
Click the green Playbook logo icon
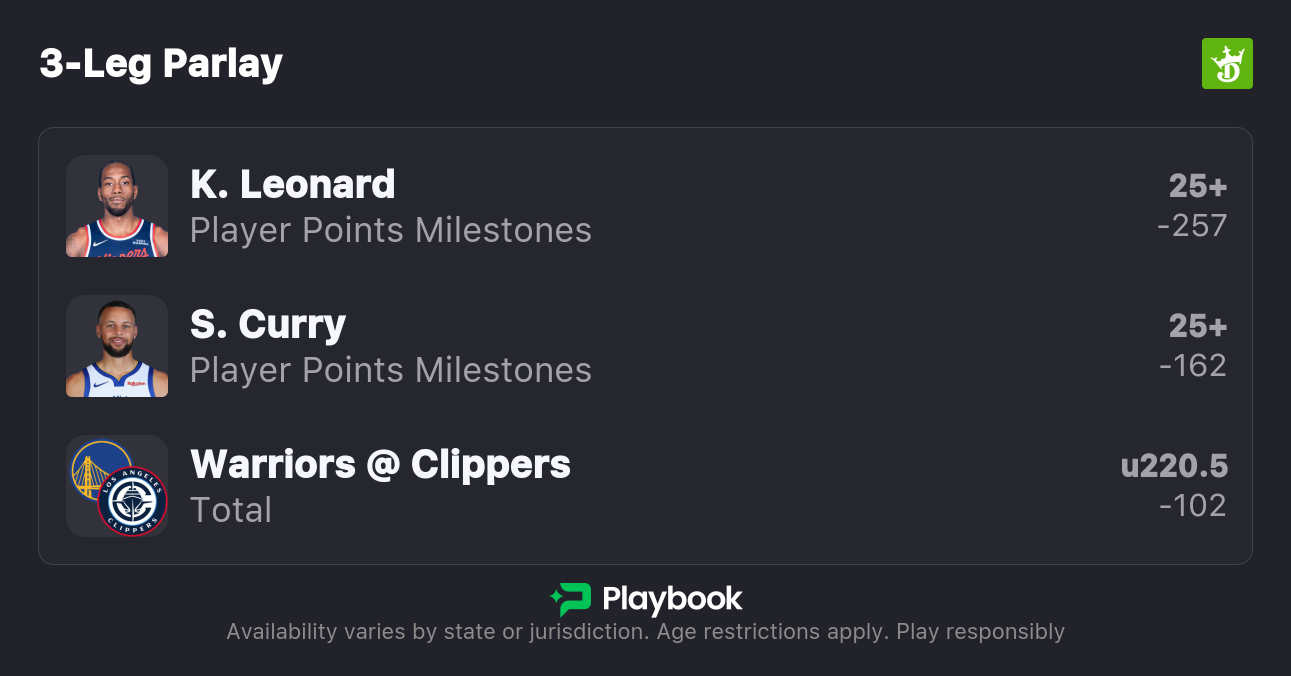coord(570,599)
